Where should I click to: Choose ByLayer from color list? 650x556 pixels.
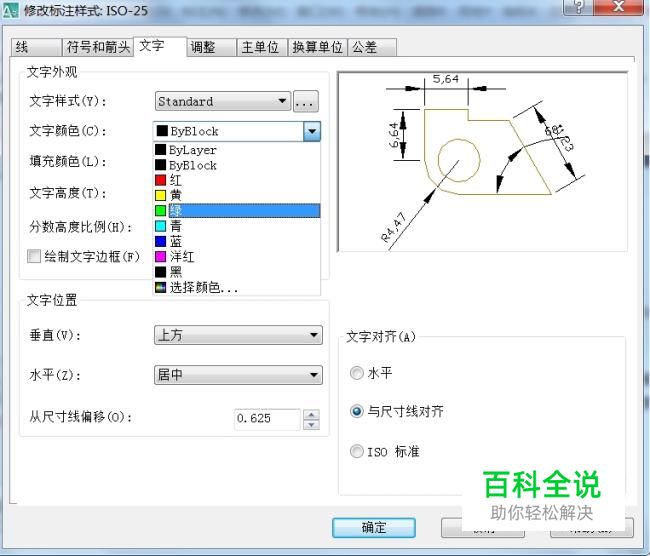click(x=237, y=150)
